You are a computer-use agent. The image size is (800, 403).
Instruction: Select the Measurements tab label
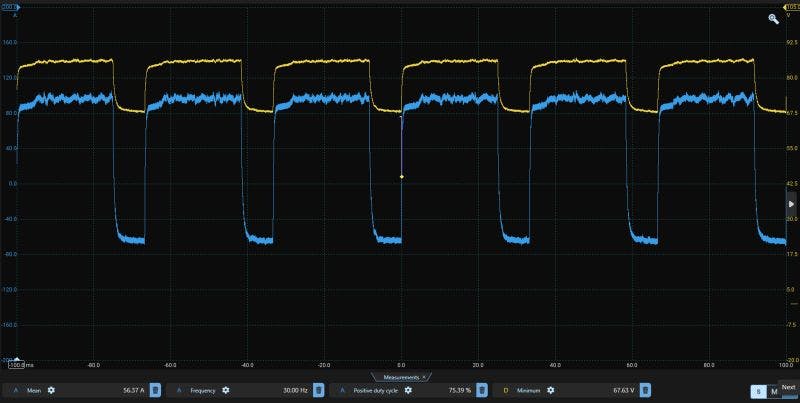(x=399, y=377)
